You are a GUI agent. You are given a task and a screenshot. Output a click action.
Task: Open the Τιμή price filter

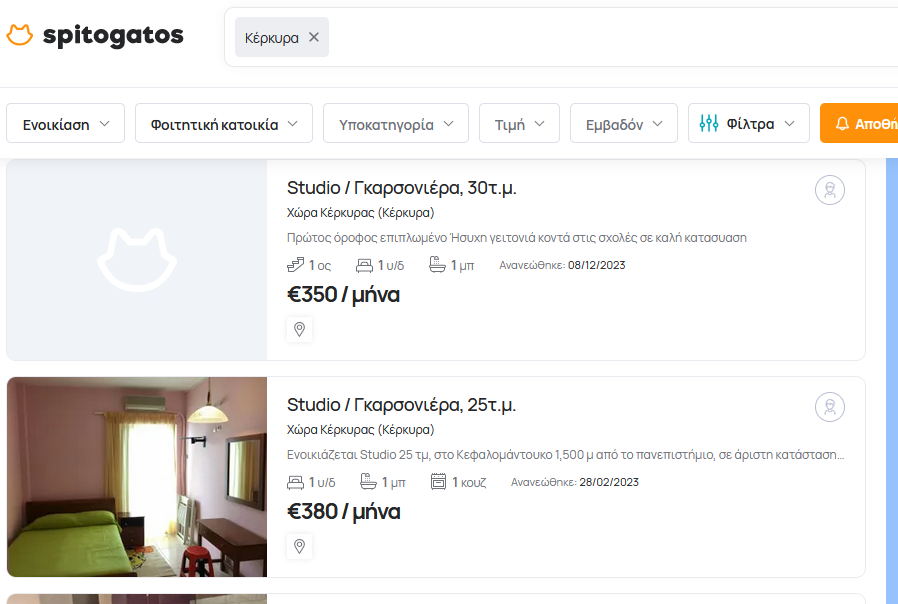point(519,124)
